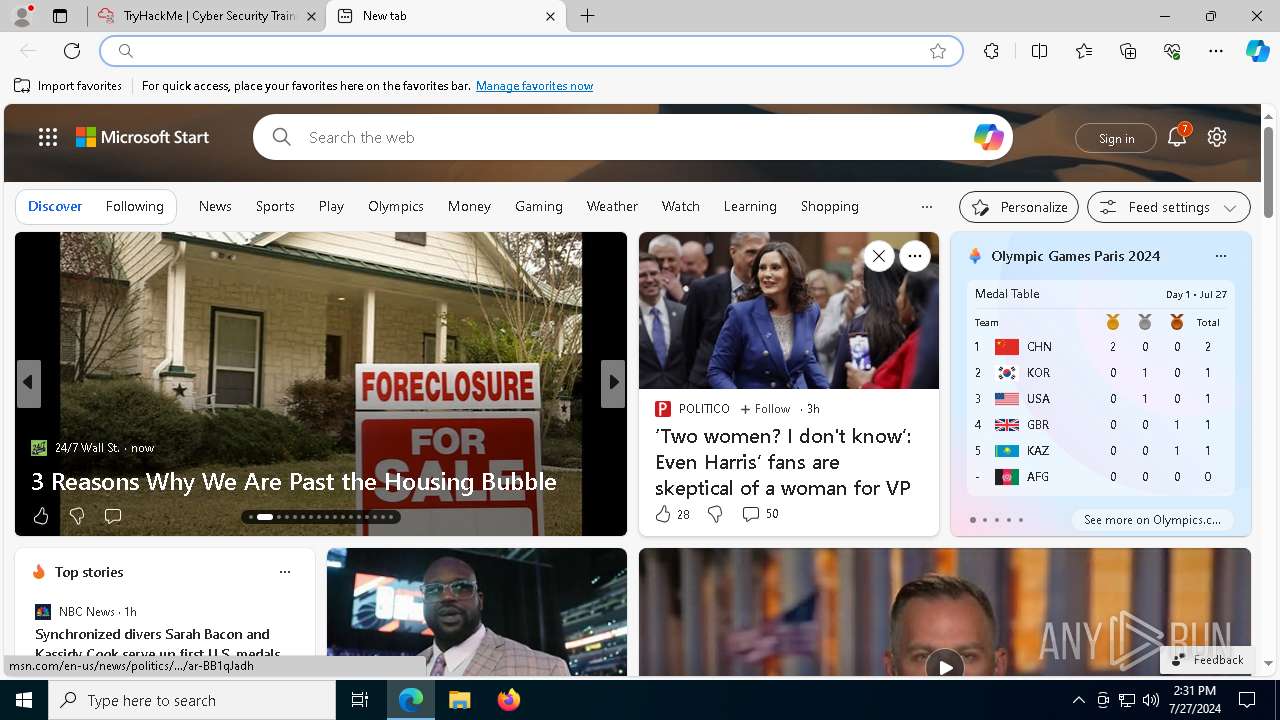This screenshot has width=1280, height=720.
Task: Open the Extensions puzzle icon
Action: [991, 51]
